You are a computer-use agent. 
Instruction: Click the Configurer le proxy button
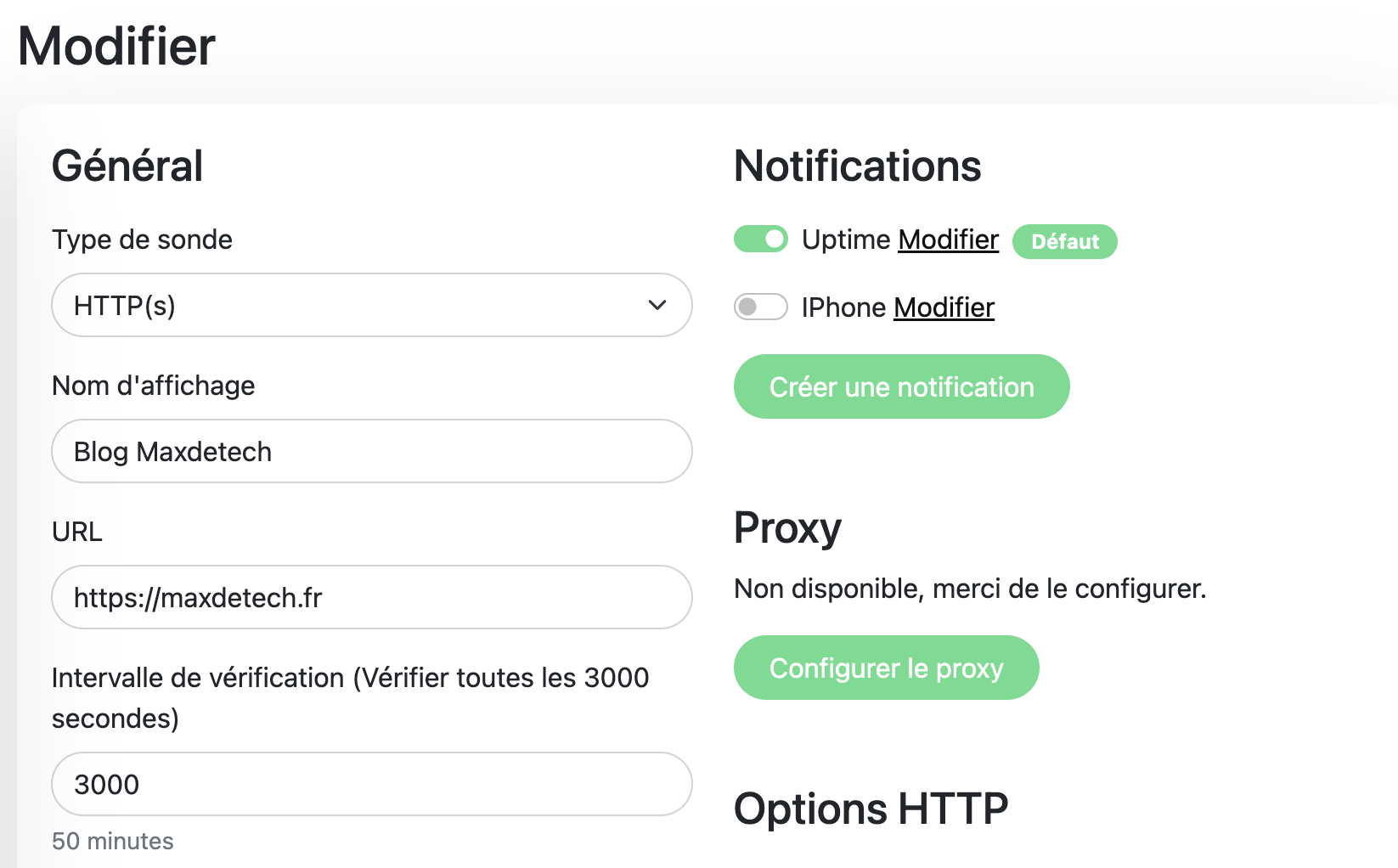point(886,668)
